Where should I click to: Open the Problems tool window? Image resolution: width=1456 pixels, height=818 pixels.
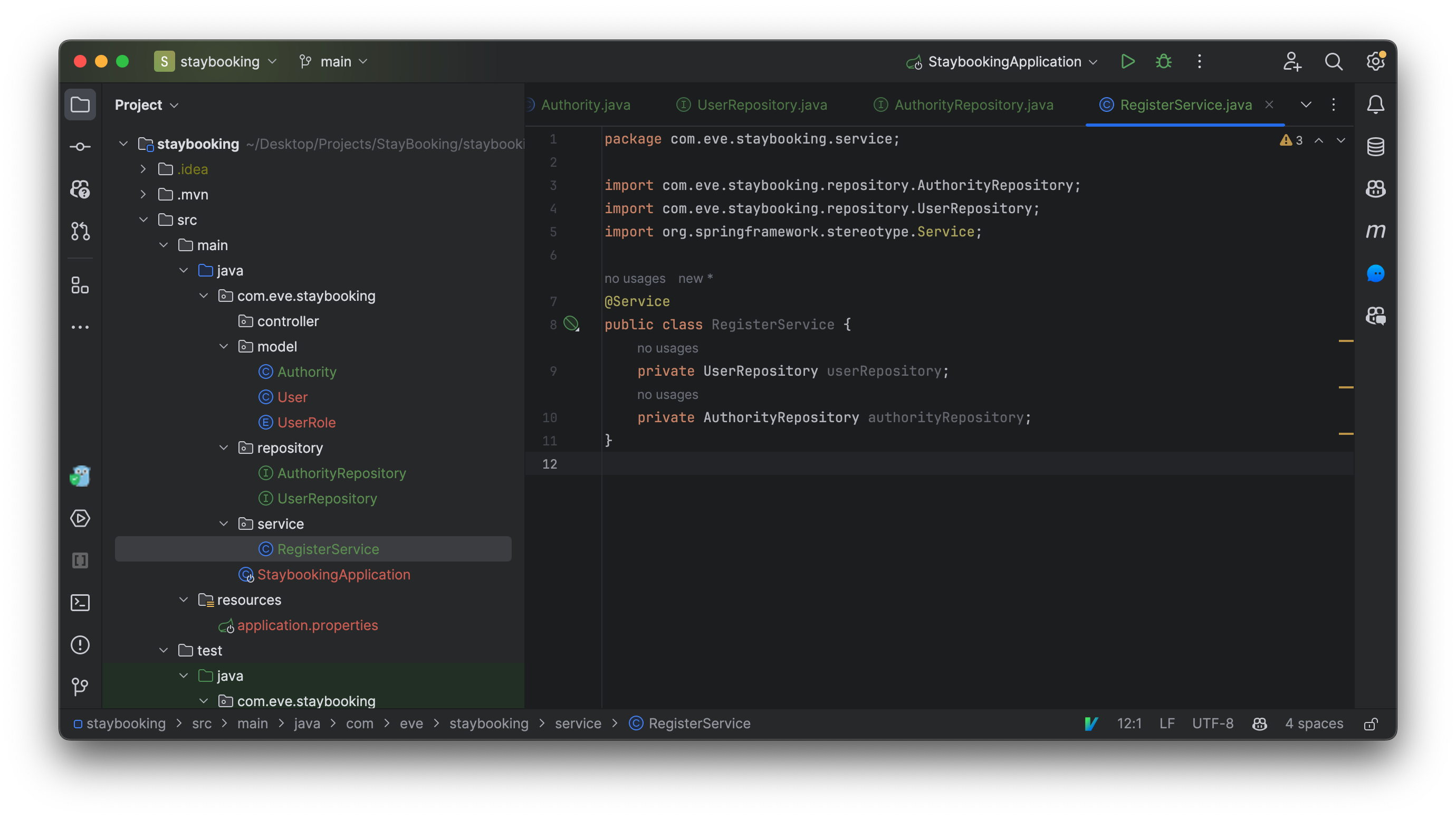(80, 644)
